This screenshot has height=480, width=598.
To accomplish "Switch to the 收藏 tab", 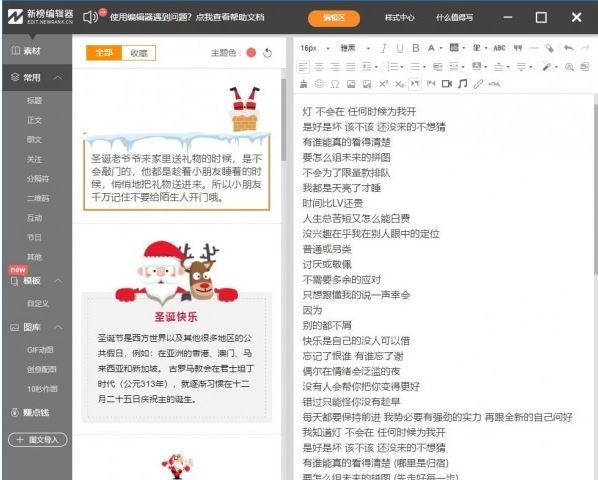I will tap(139, 53).
